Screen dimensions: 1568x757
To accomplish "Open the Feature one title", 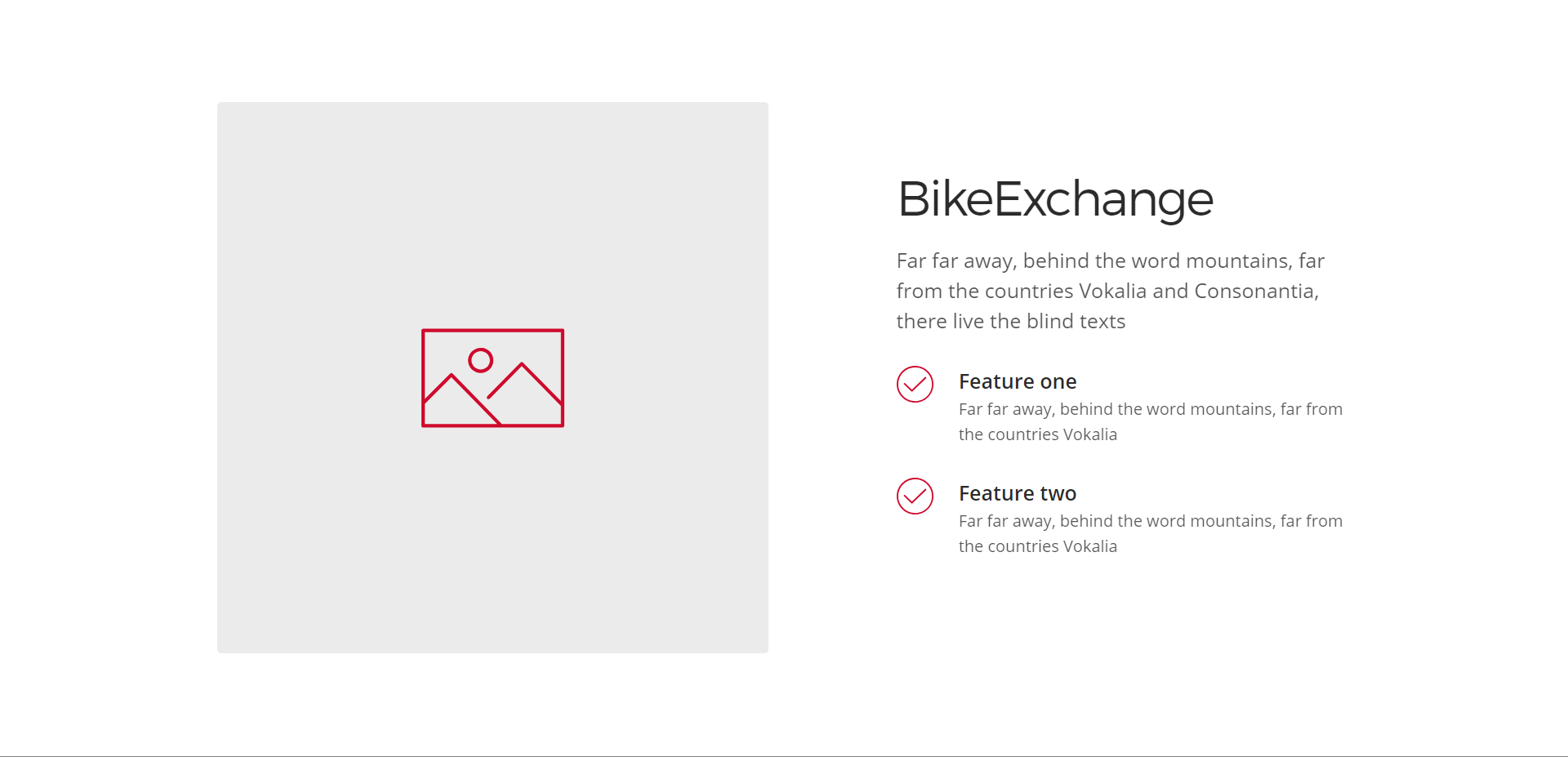I will point(1018,381).
